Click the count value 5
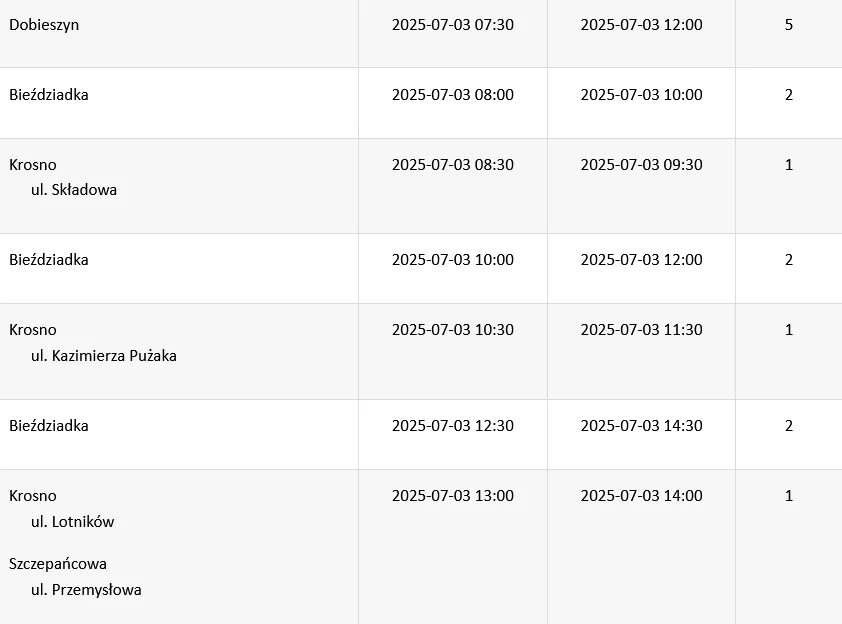Screen dimensions: 842x624 point(789,25)
